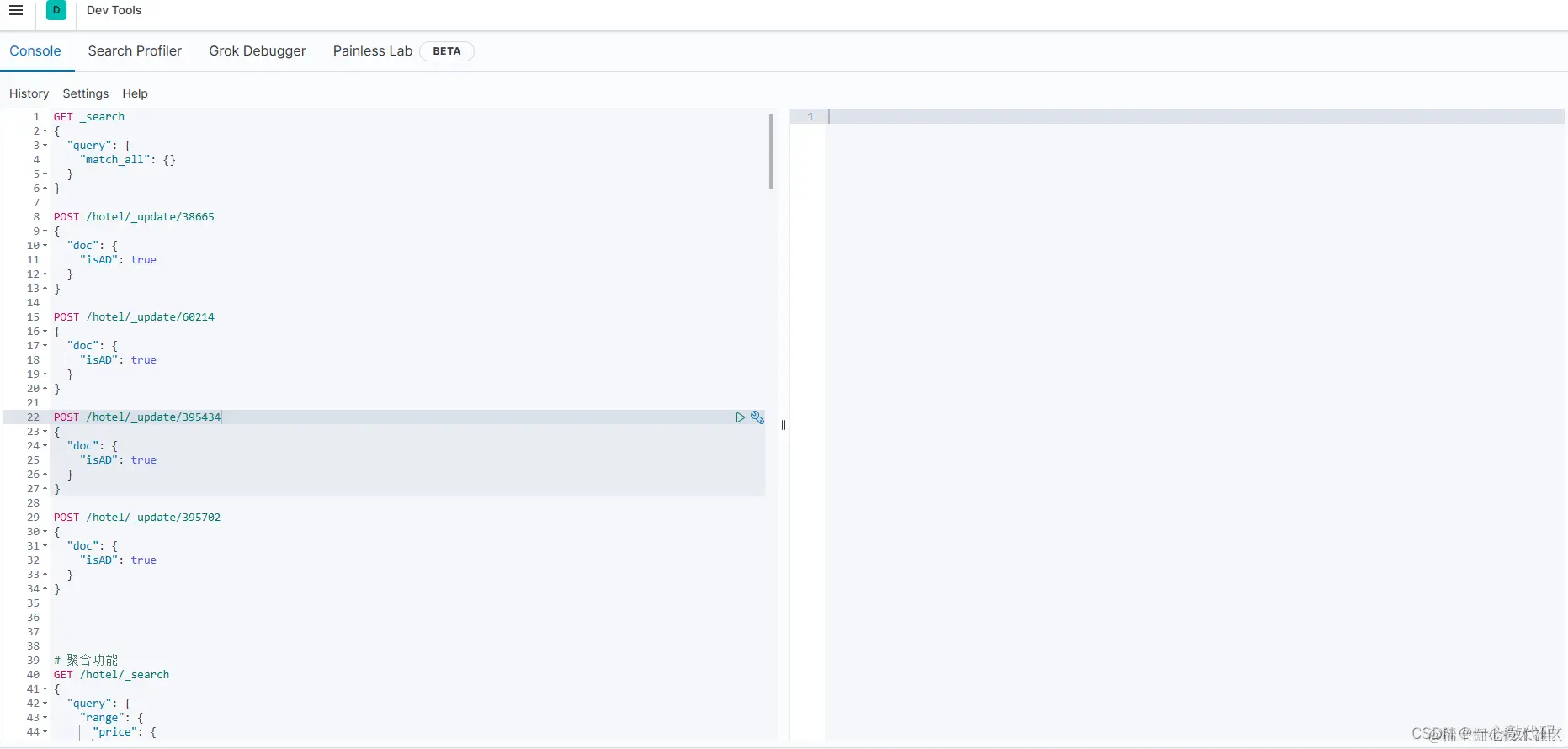Click '"isAD": true' on line 32
Screen dimensions: 1568x749
(x=118, y=560)
